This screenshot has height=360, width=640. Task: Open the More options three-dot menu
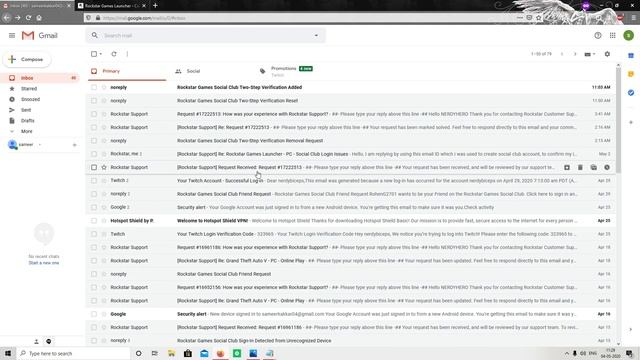coord(127,54)
